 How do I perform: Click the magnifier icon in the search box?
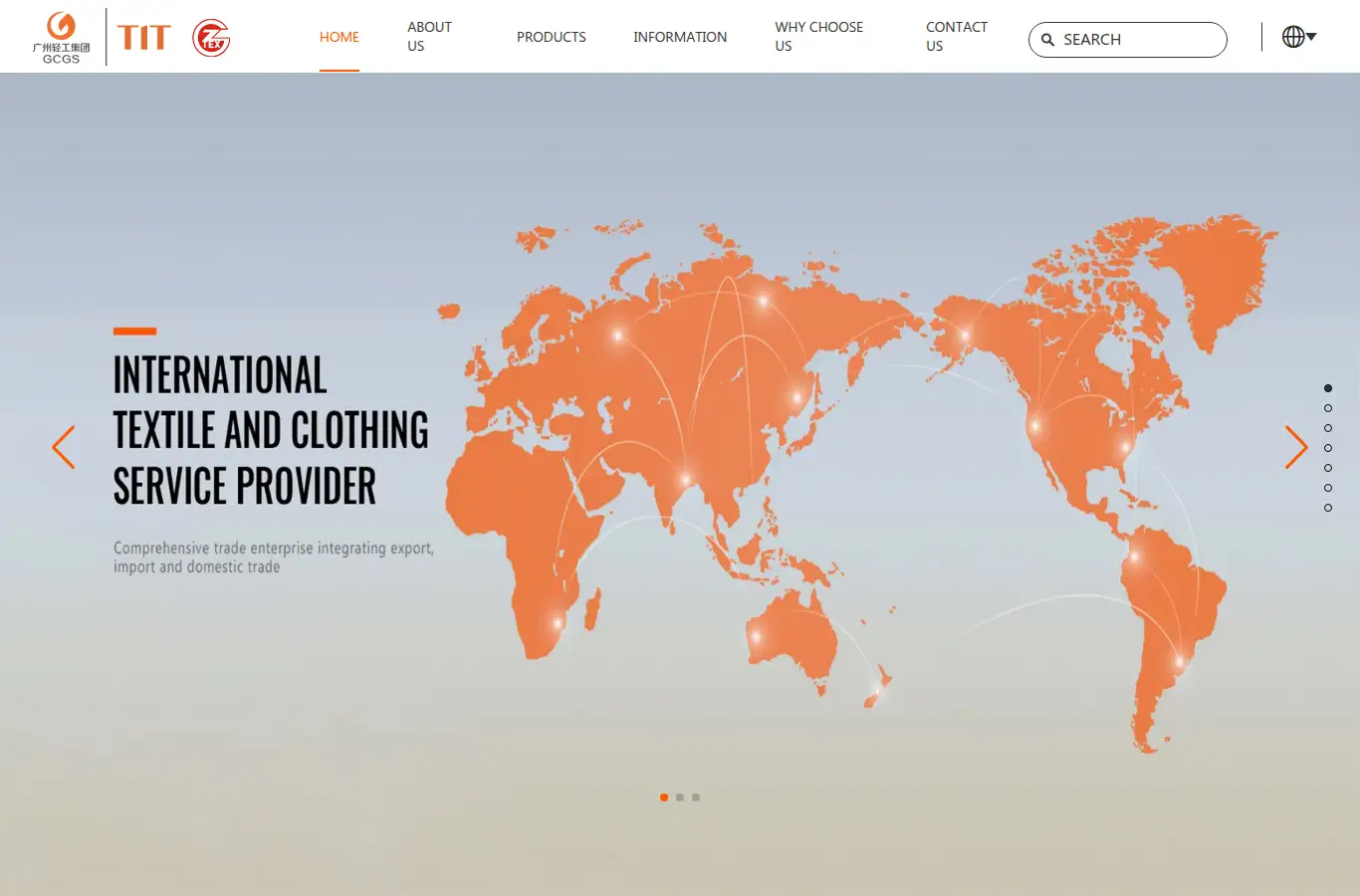[1047, 40]
